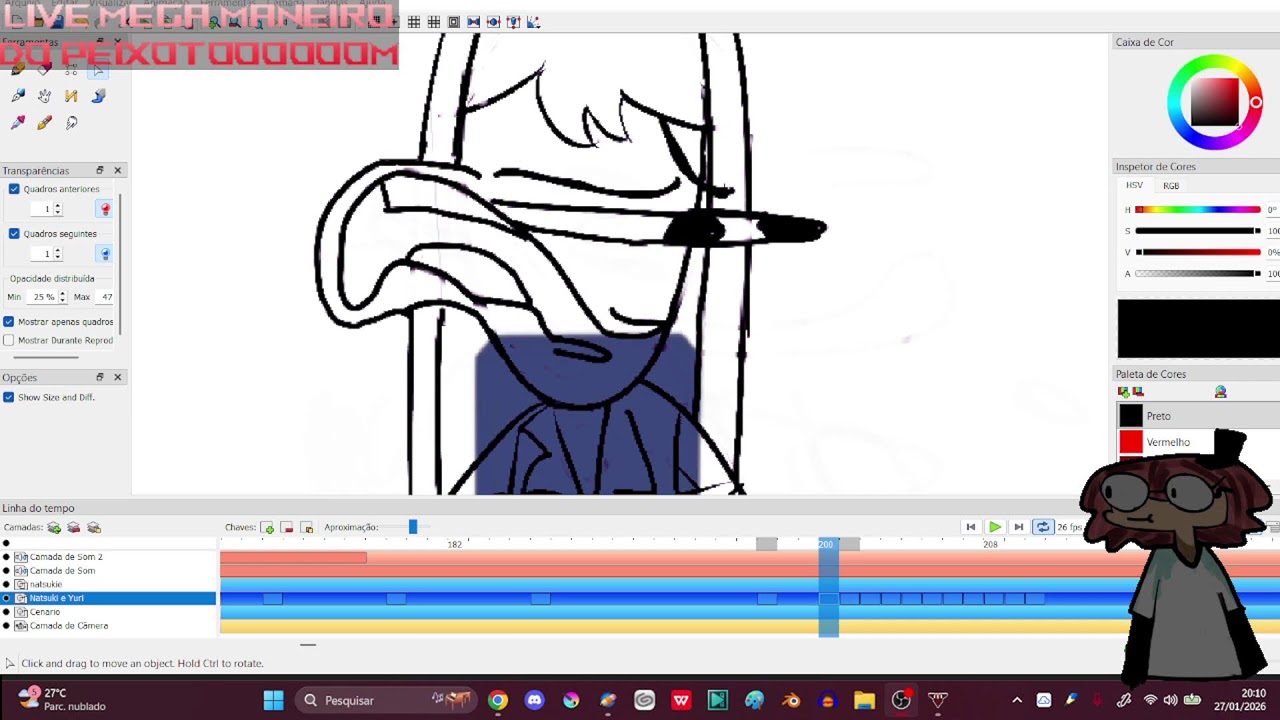The width and height of the screenshot is (1280, 720).
Task: Float the Transparências panel
Action: 100,171
